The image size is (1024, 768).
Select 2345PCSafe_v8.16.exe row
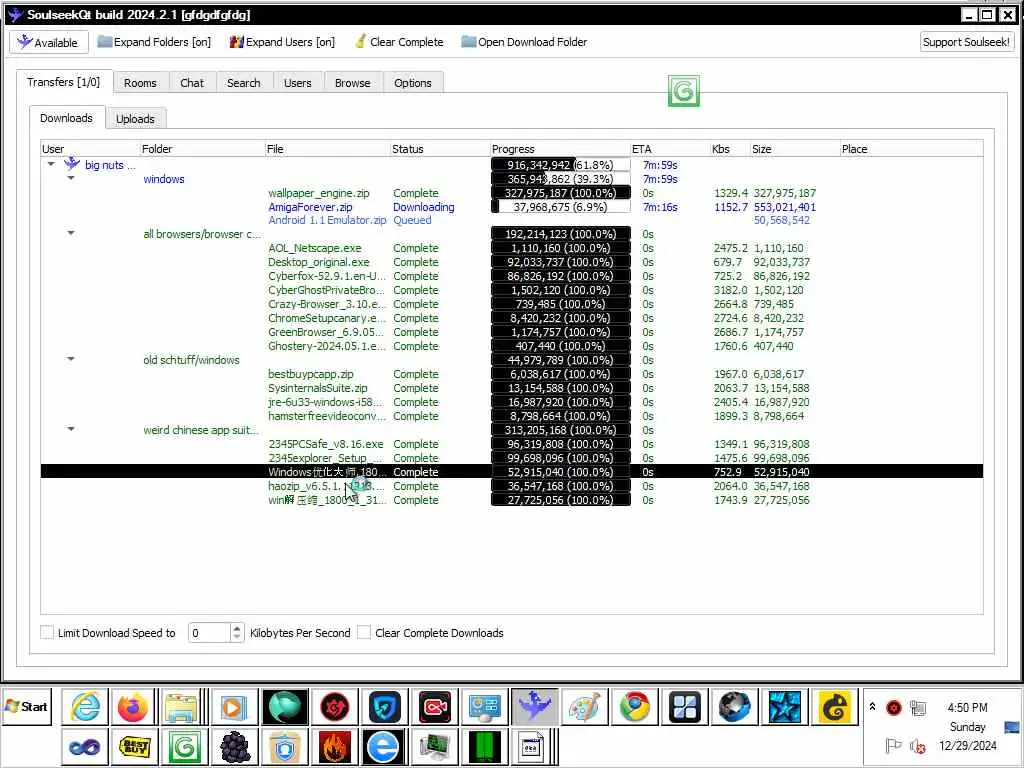click(511, 444)
